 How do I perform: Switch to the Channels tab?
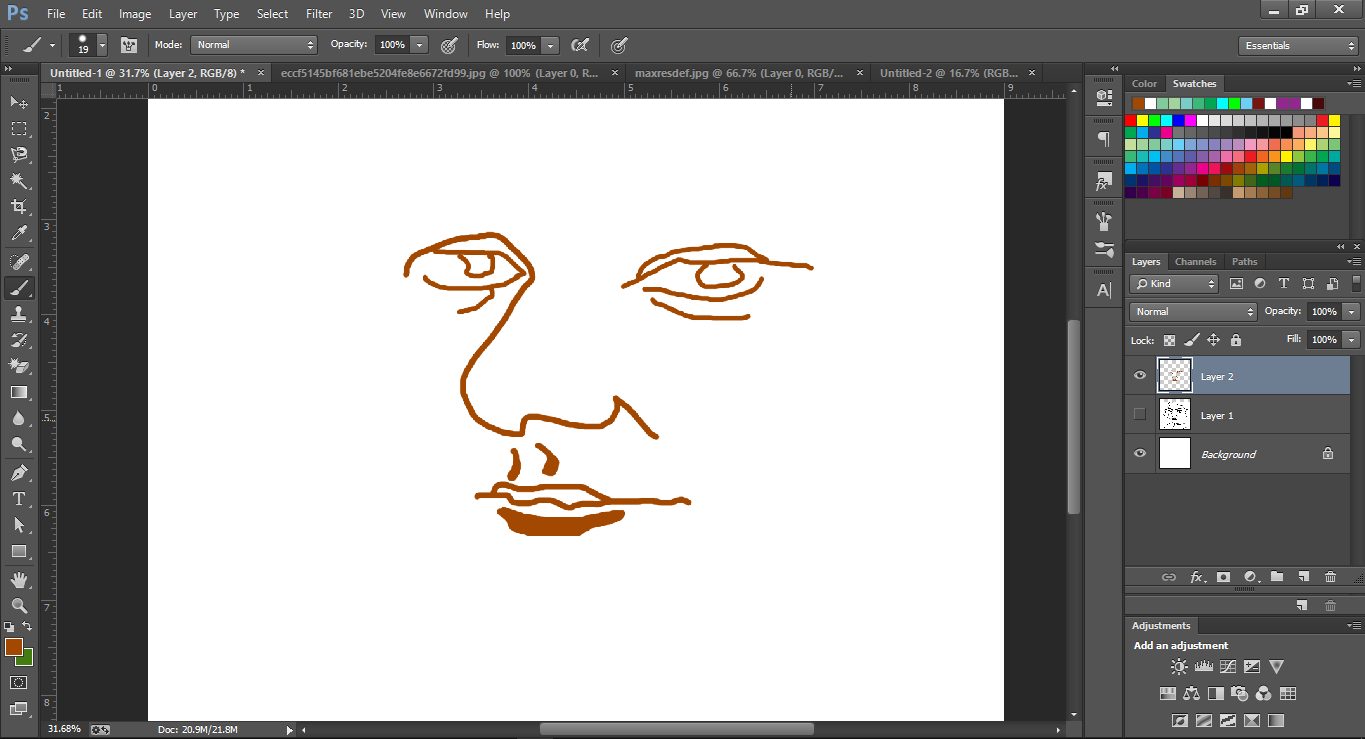tap(1195, 262)
